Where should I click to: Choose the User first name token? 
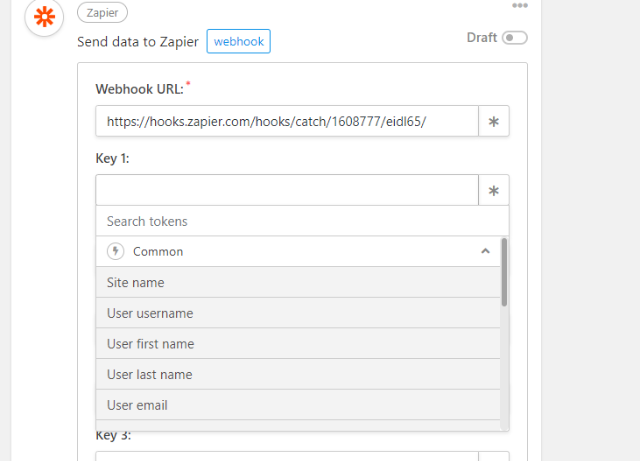tap(298, 344)
